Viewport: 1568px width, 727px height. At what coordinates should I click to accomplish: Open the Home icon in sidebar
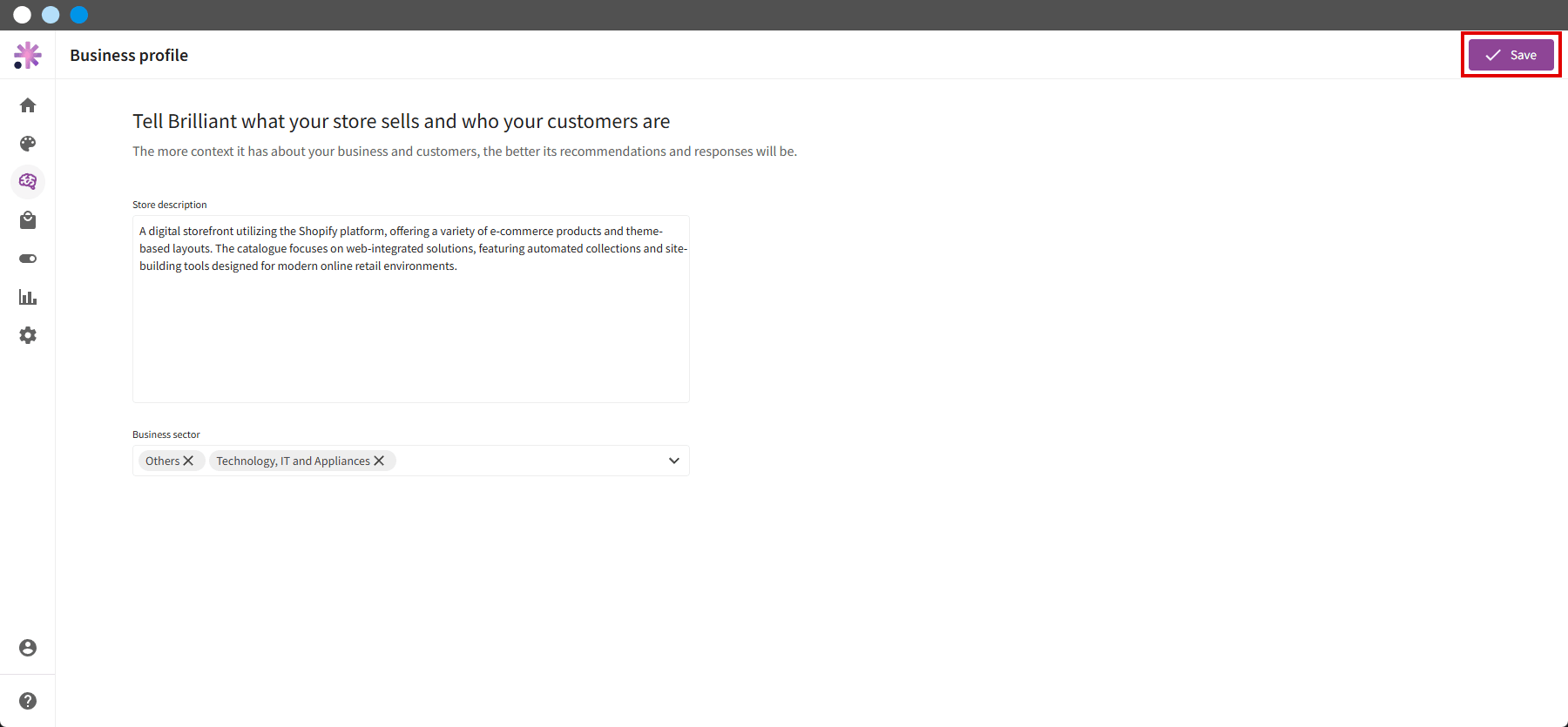pos(28,105)
